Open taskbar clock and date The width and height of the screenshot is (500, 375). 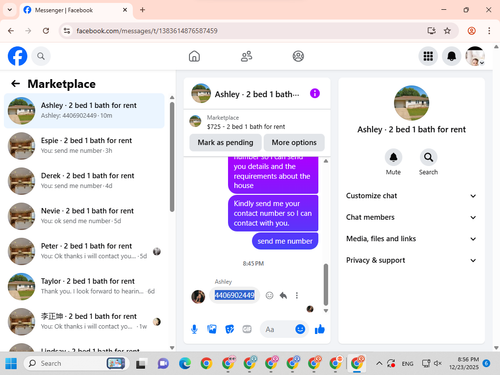coord(464,363)
